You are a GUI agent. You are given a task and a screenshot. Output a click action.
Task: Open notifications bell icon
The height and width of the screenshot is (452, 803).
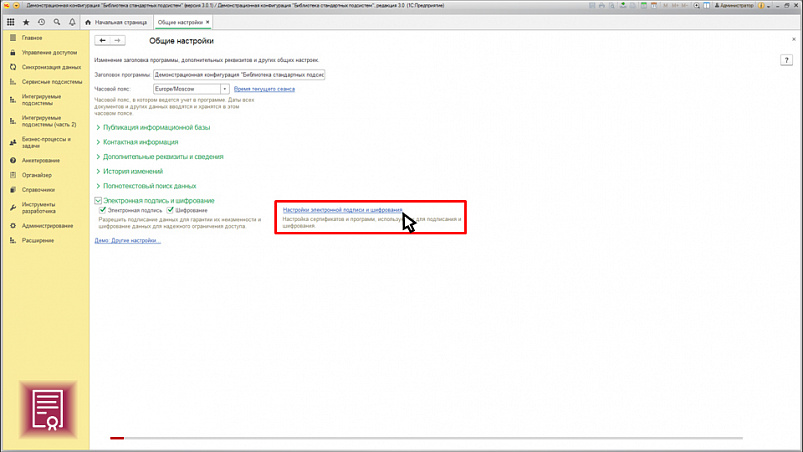72,22
